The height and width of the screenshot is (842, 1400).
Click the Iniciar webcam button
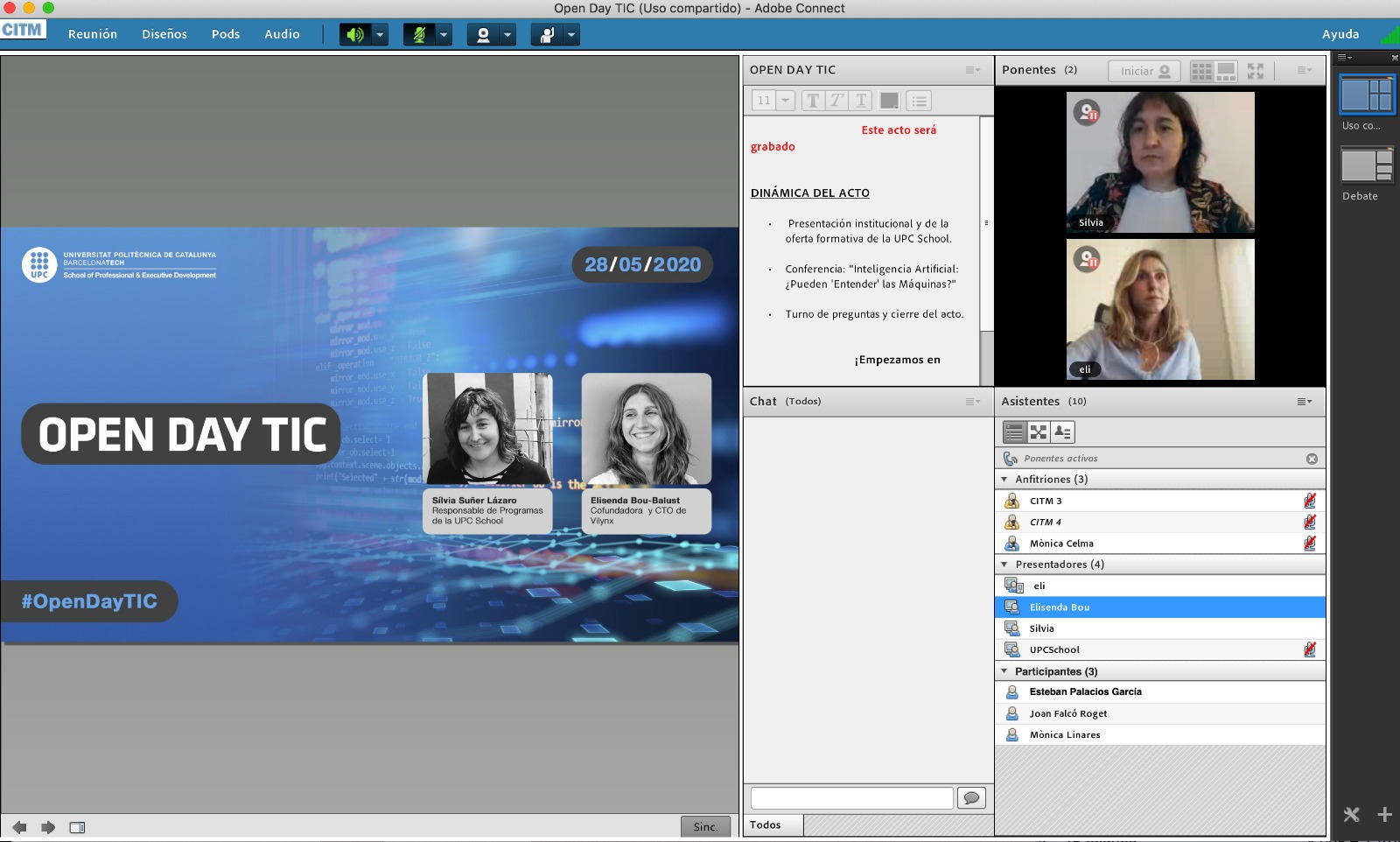point(1144,71)
